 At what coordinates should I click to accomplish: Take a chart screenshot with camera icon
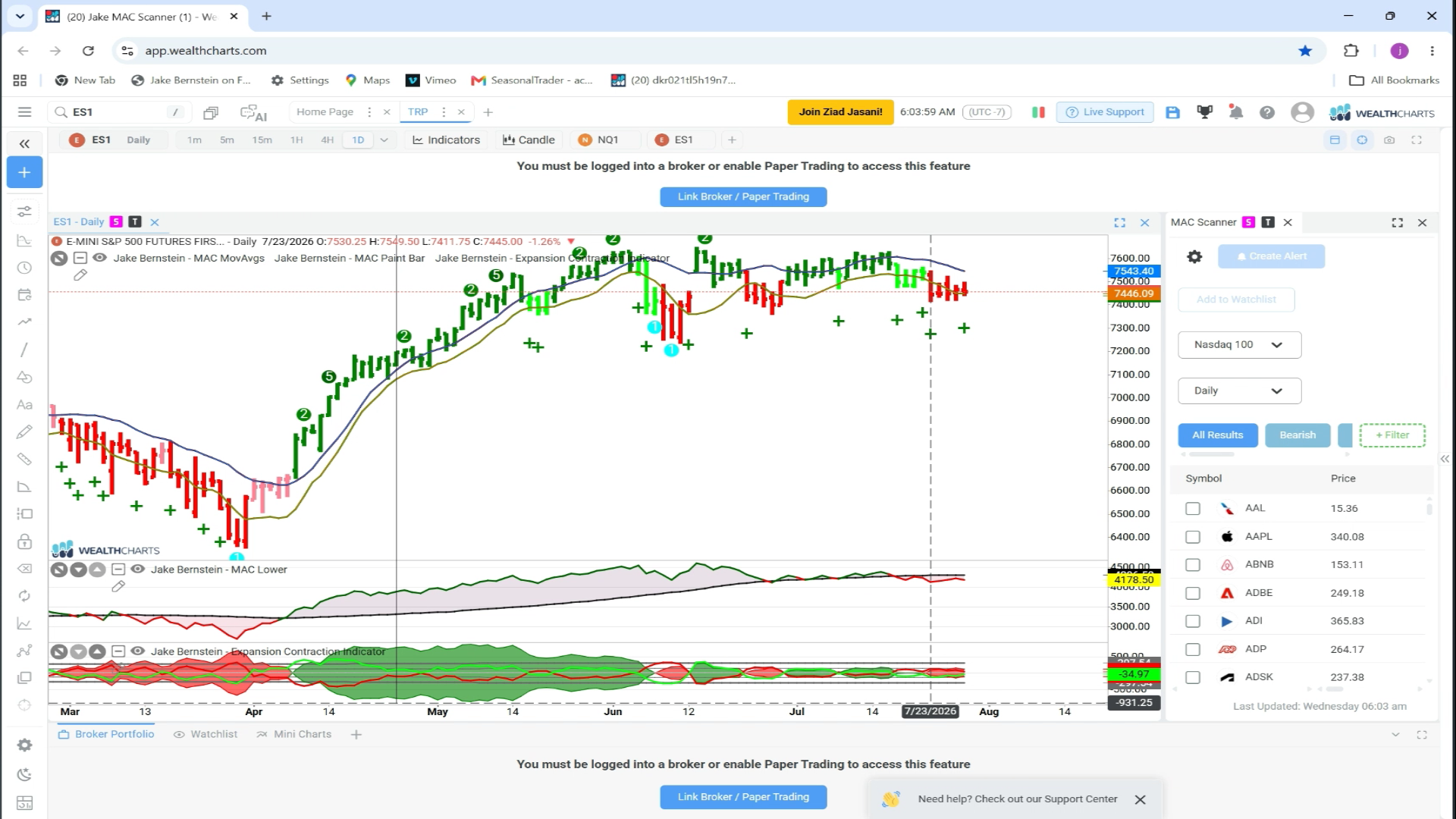pyautogui.click(x=1389, y=140)
